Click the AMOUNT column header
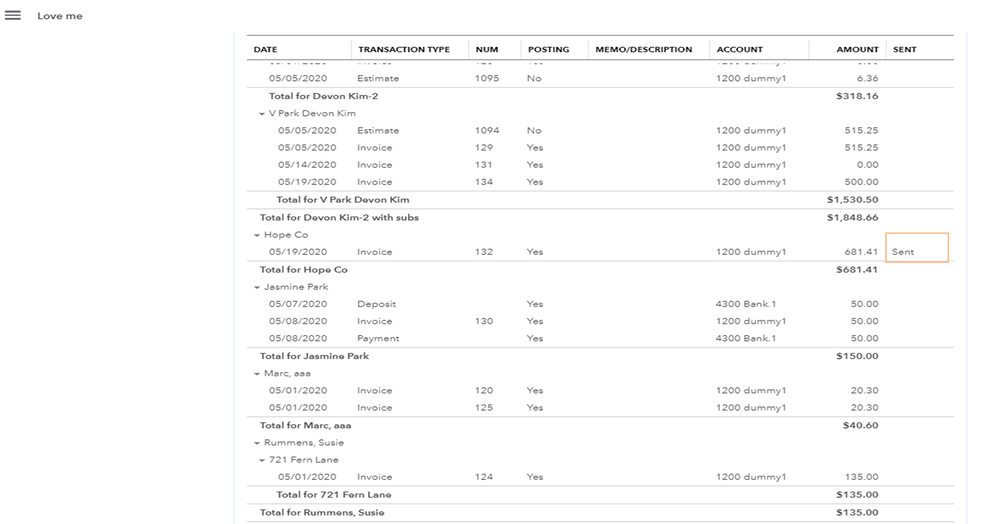The height and width of the screenshot is (524, 998). (857, 49)
